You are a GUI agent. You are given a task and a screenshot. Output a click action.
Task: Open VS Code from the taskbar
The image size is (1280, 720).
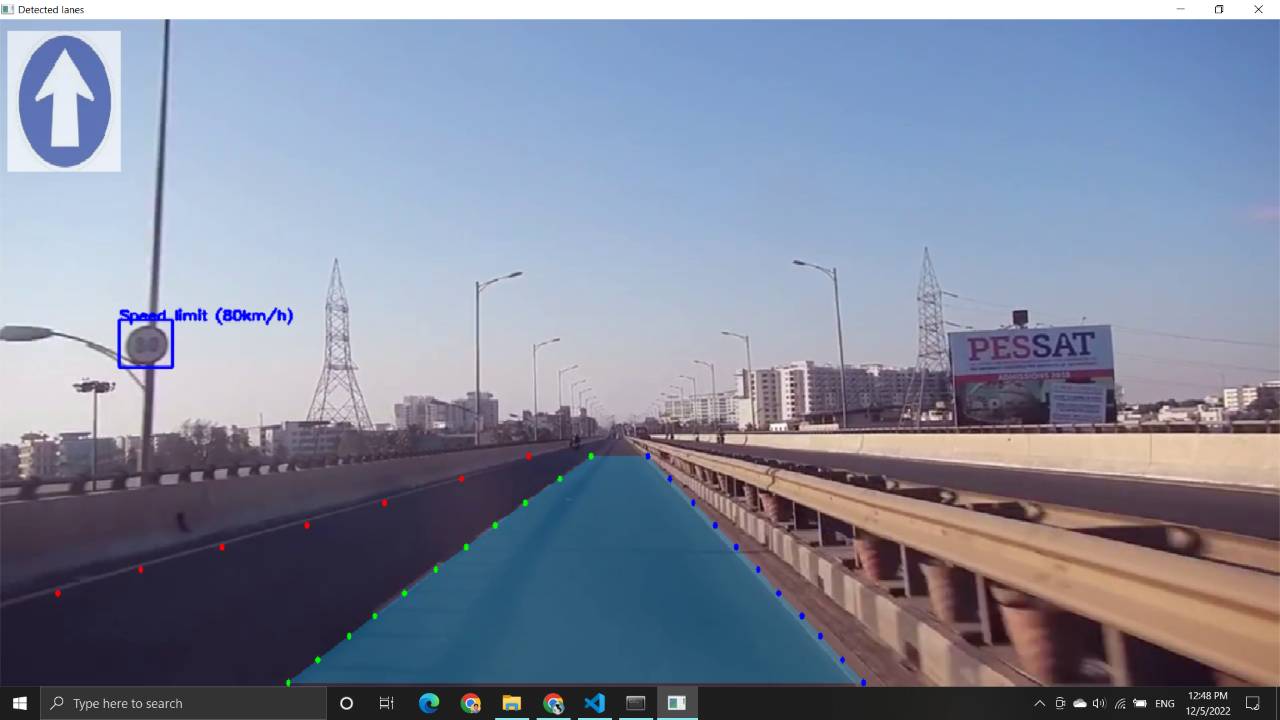point(594,703)
